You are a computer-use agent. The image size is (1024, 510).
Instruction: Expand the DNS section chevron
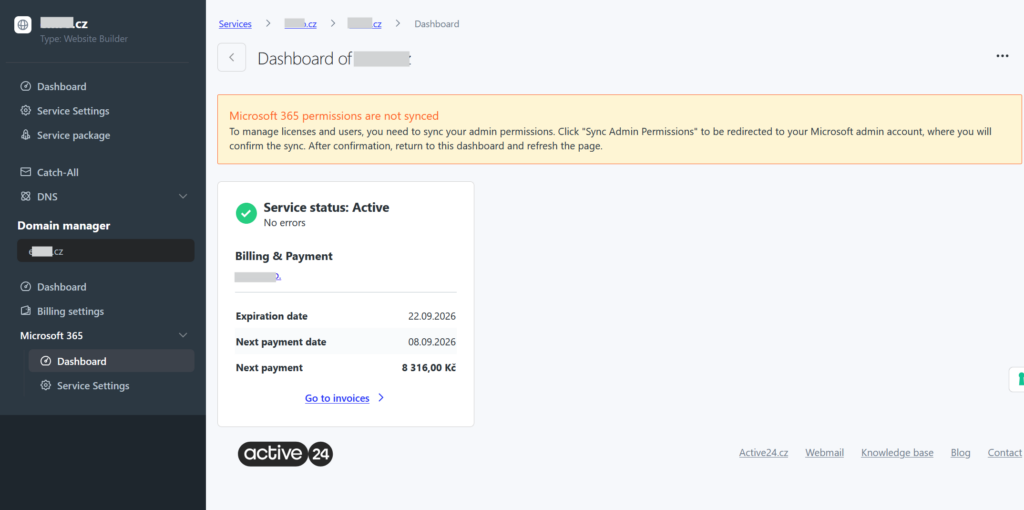183,197
